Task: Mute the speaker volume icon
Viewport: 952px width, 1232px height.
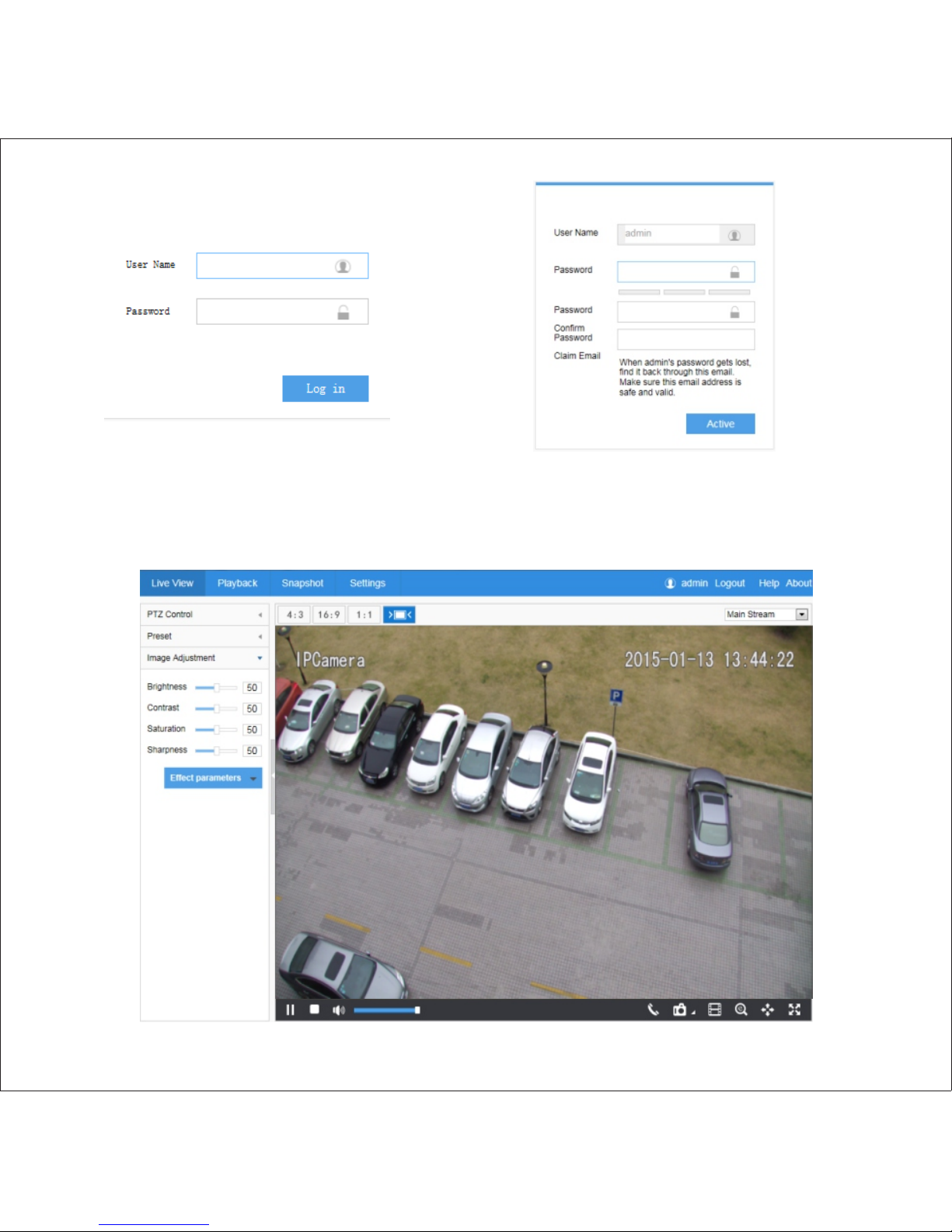Action: [x=338, y=1010]
